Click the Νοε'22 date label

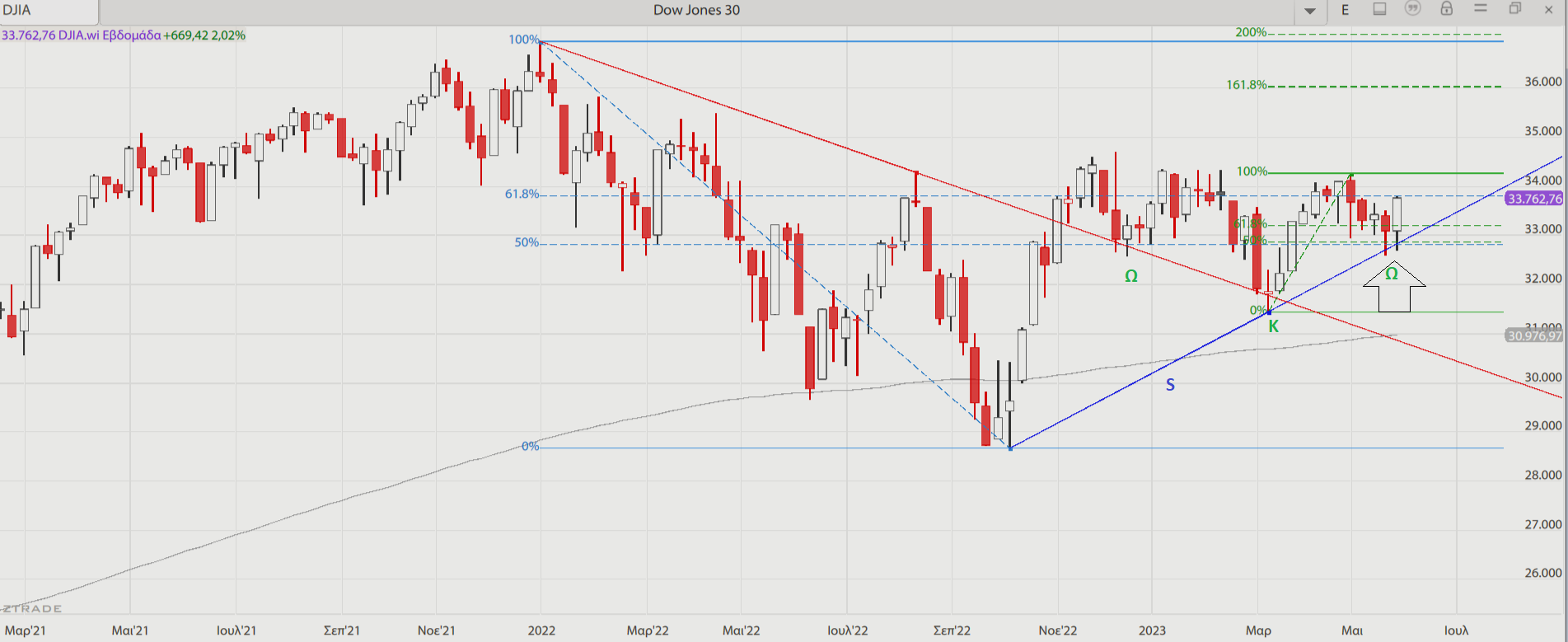point(1057,630)
